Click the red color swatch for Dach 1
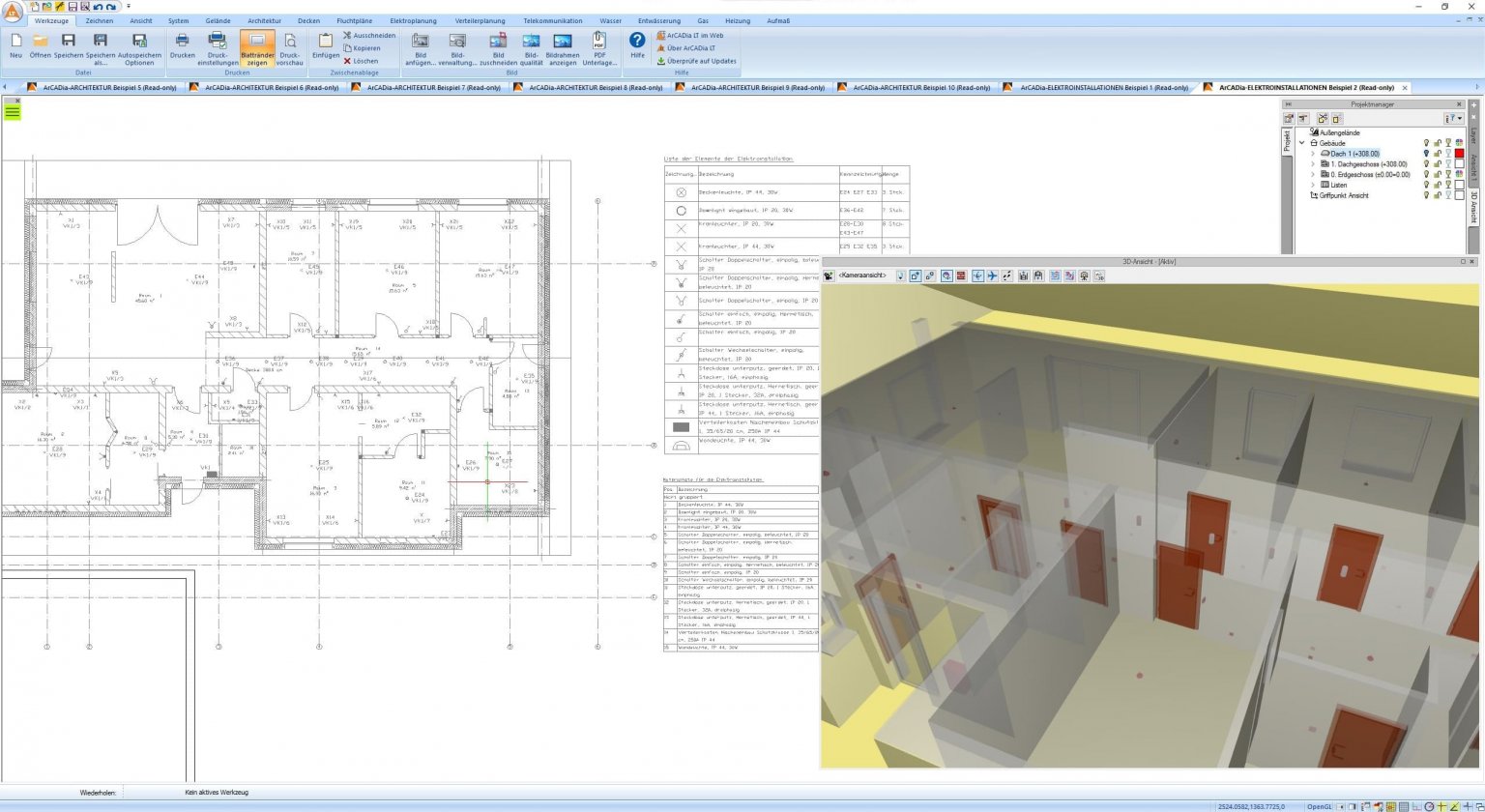This screenshot has width=1485, height=812. (x=1458, y=153)
